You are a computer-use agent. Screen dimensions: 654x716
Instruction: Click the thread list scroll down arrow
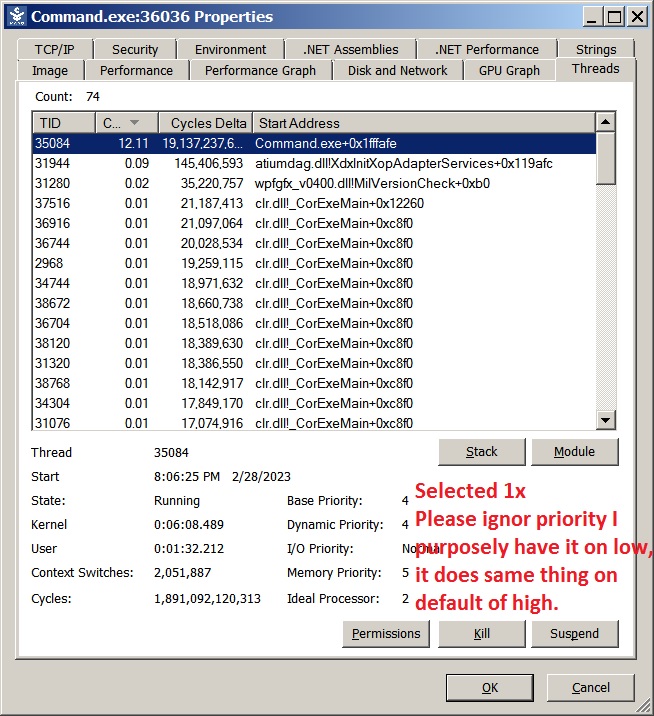tap(606, 420)
